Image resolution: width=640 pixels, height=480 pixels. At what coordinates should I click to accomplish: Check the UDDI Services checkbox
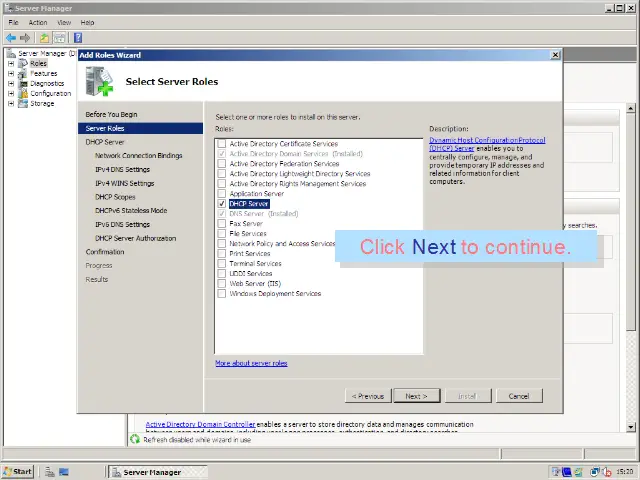[x=222, y=273]
